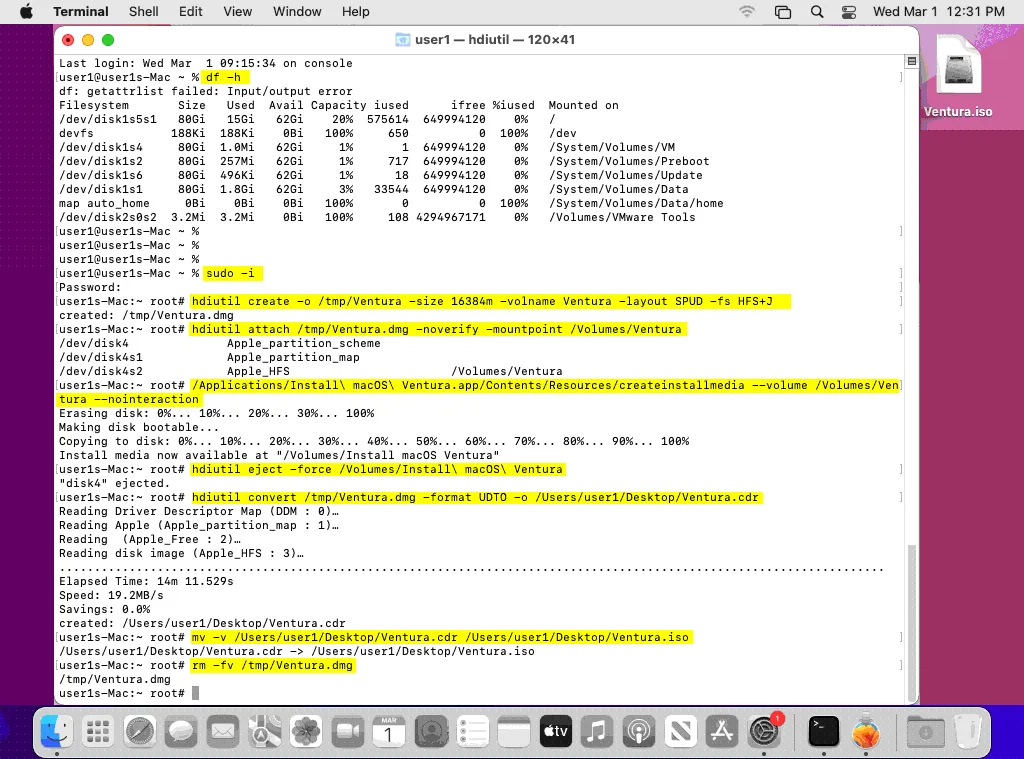Open the App Store dock icon
The width and height of the screenshot is (1024, 759).
(x=720, y=732)
